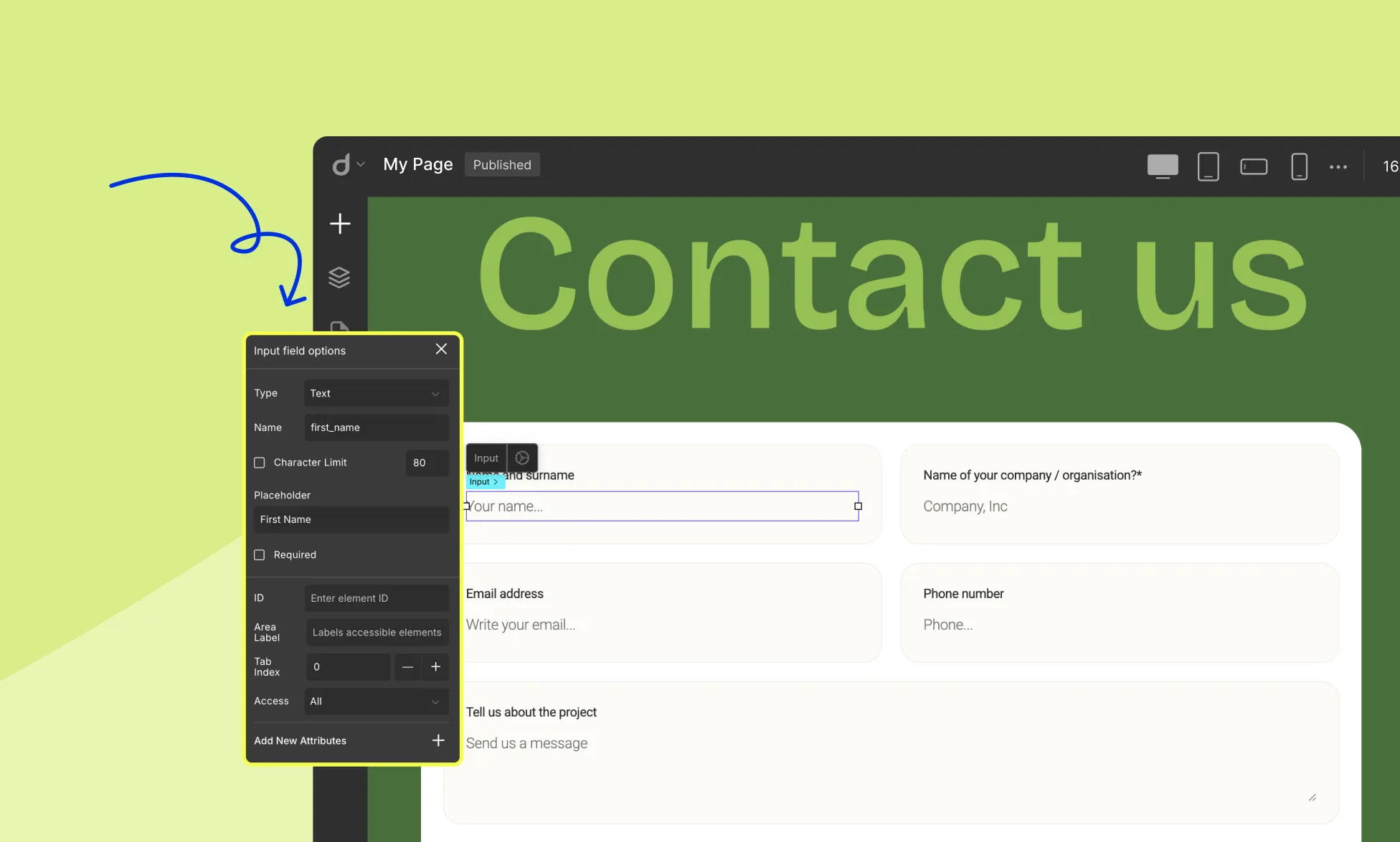Open input settings gear icon
1400x842 pixels.
(x=522, y=458)
